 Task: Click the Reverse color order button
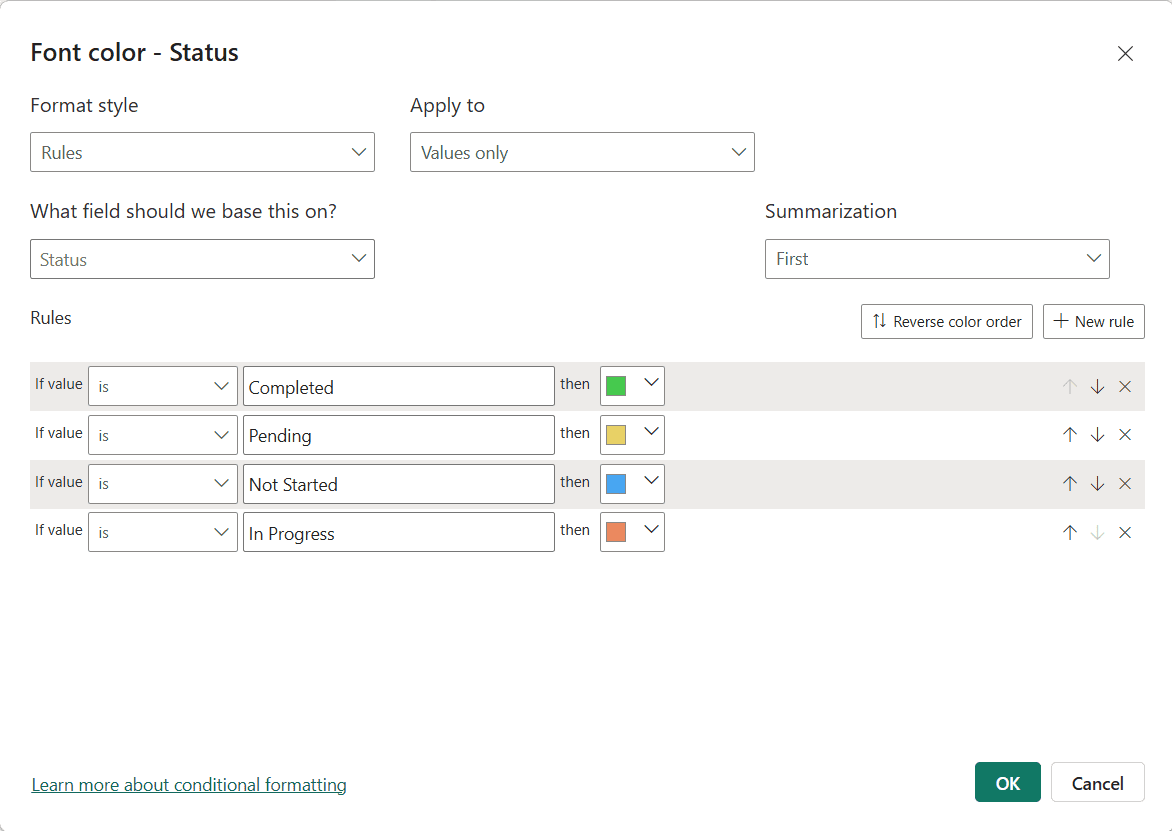coord(947,321)
